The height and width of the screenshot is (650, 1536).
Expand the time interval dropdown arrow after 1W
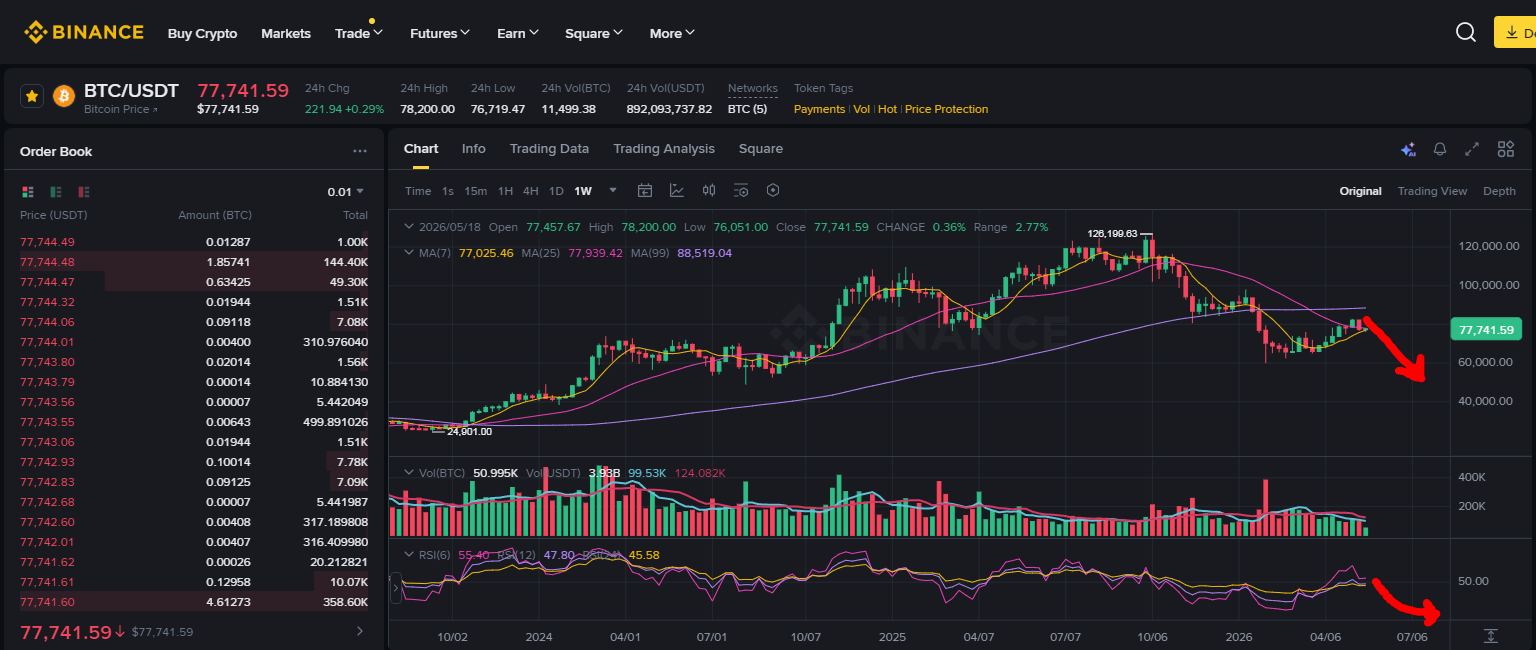613,190
